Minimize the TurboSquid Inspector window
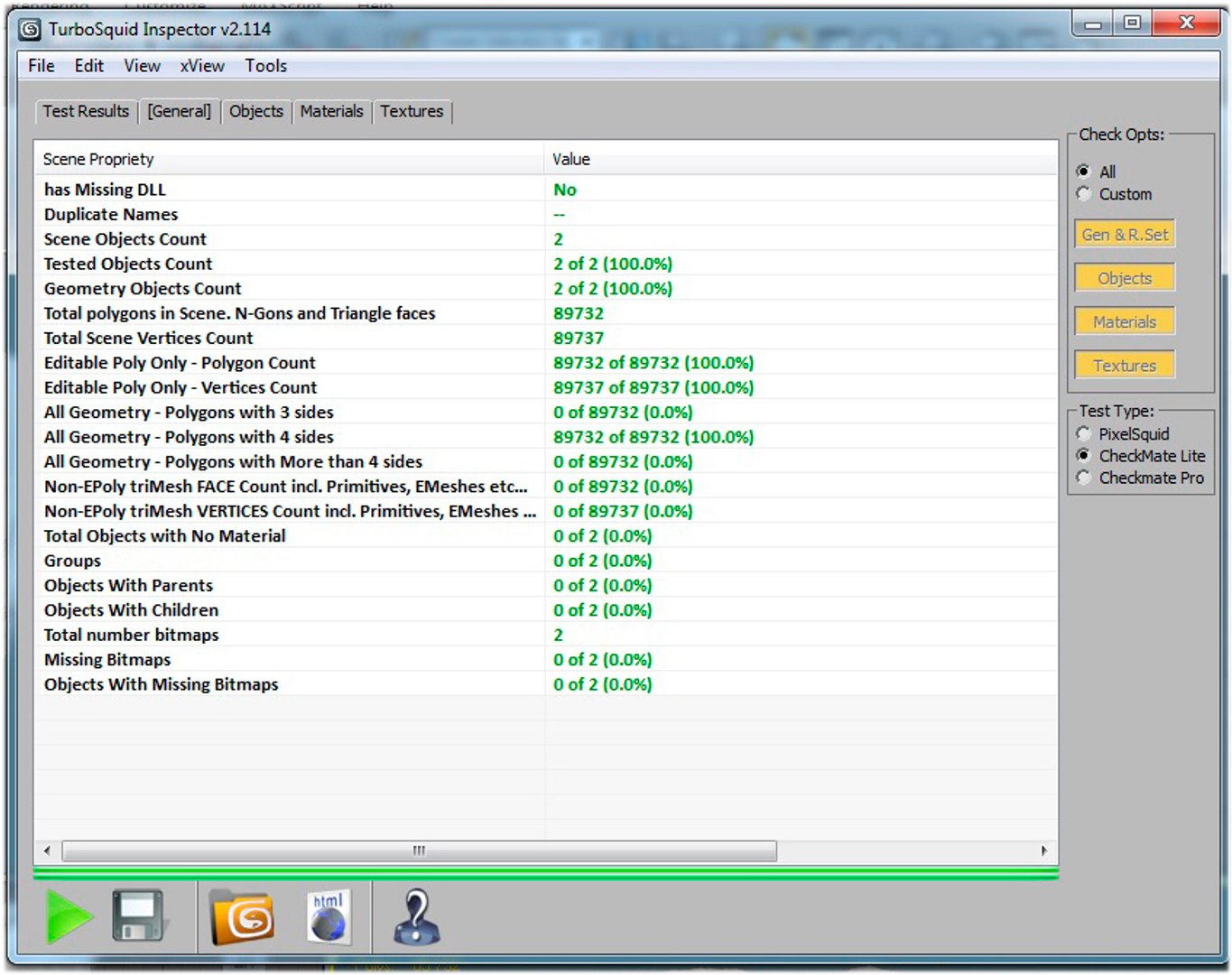The width and height of the screenshot is (1232, 975). click(x=1093, y=23)
